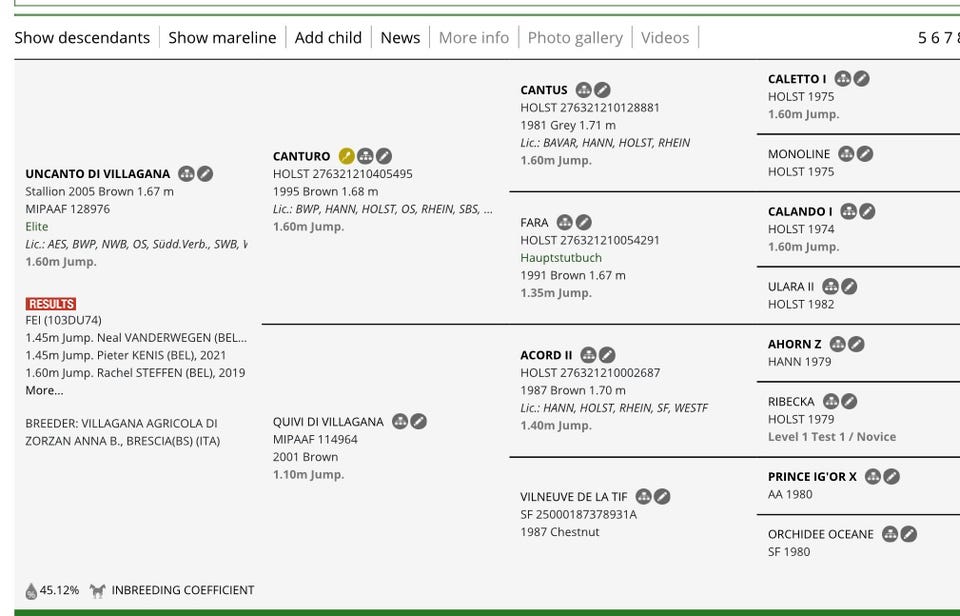
Task: Edit PRINCE IG'OR X with pencil icon
Action: [x=891, y=476]
